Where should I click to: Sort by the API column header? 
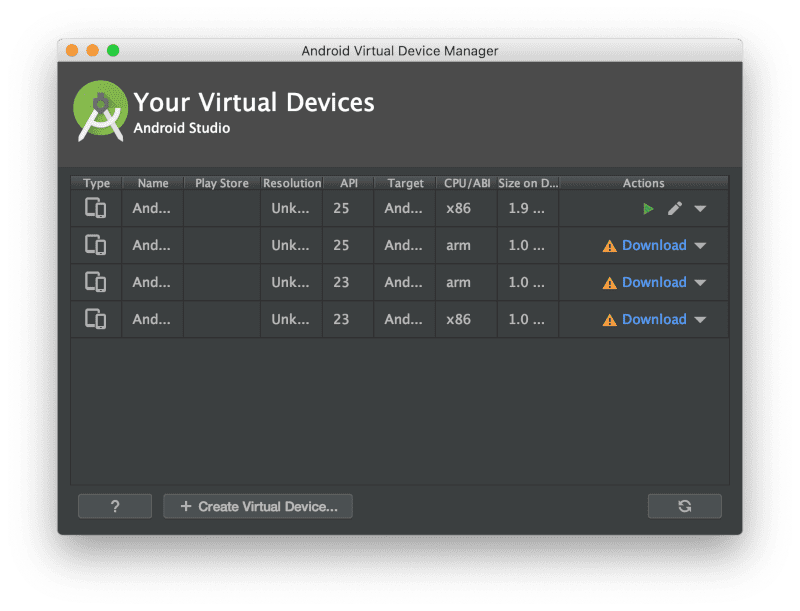(347, 183)
